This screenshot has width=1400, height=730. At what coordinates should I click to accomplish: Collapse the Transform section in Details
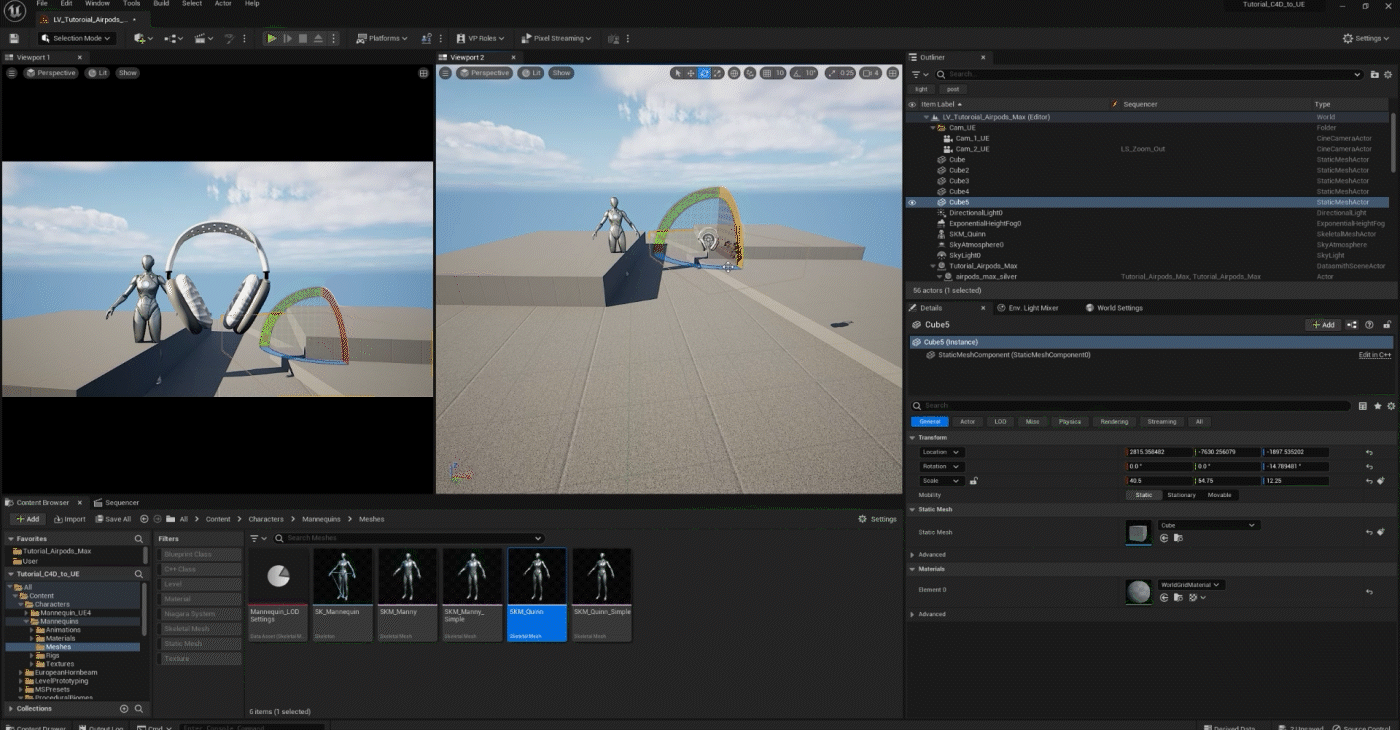tap(913, 437)
